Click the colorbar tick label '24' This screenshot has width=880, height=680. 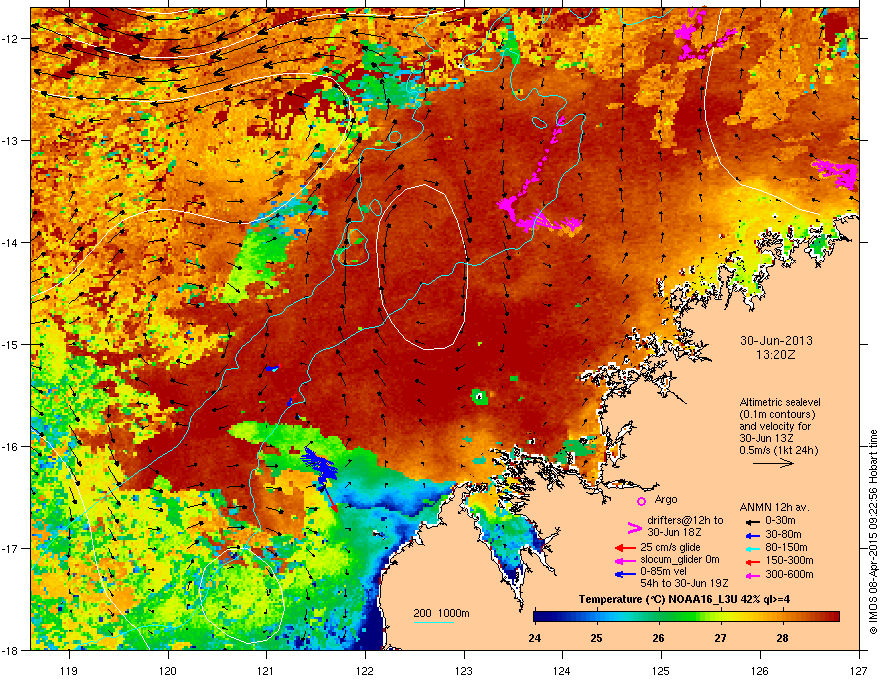535,638
